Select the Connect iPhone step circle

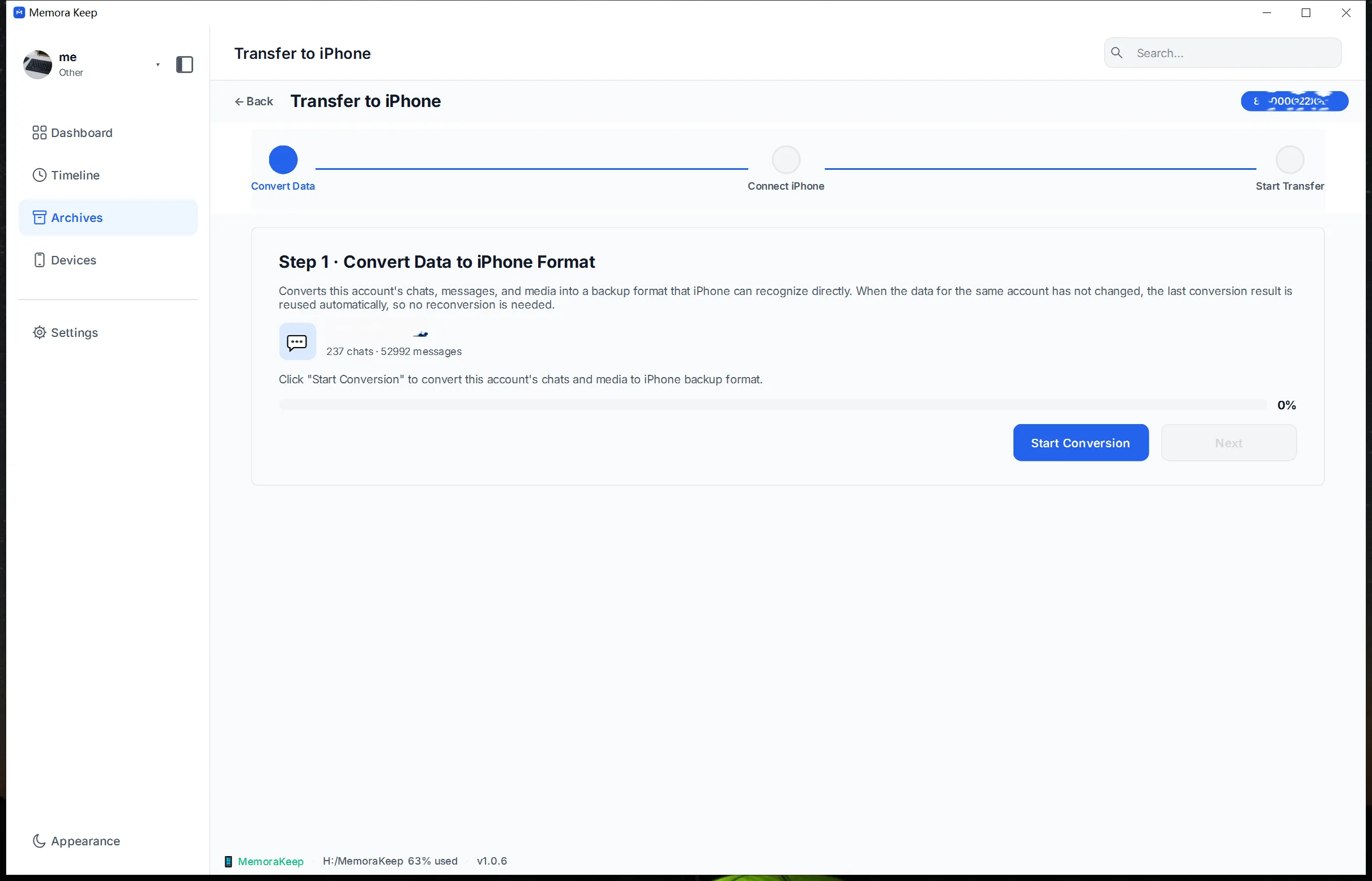click(x=786, y=160)
